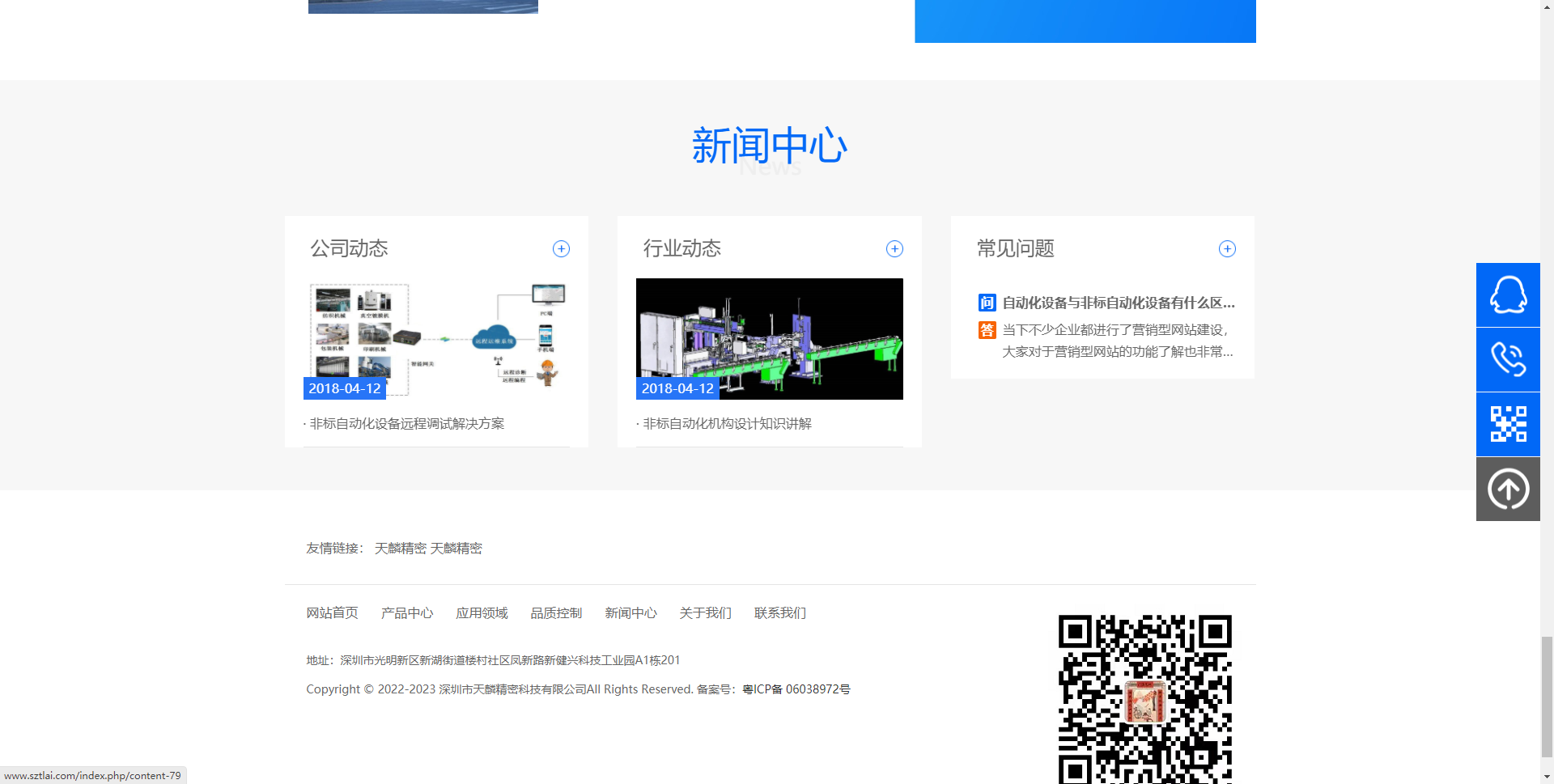Open the 品质控制 footer menu item
This screenshot has height=784, width=1554.
(x=556, y=612)
